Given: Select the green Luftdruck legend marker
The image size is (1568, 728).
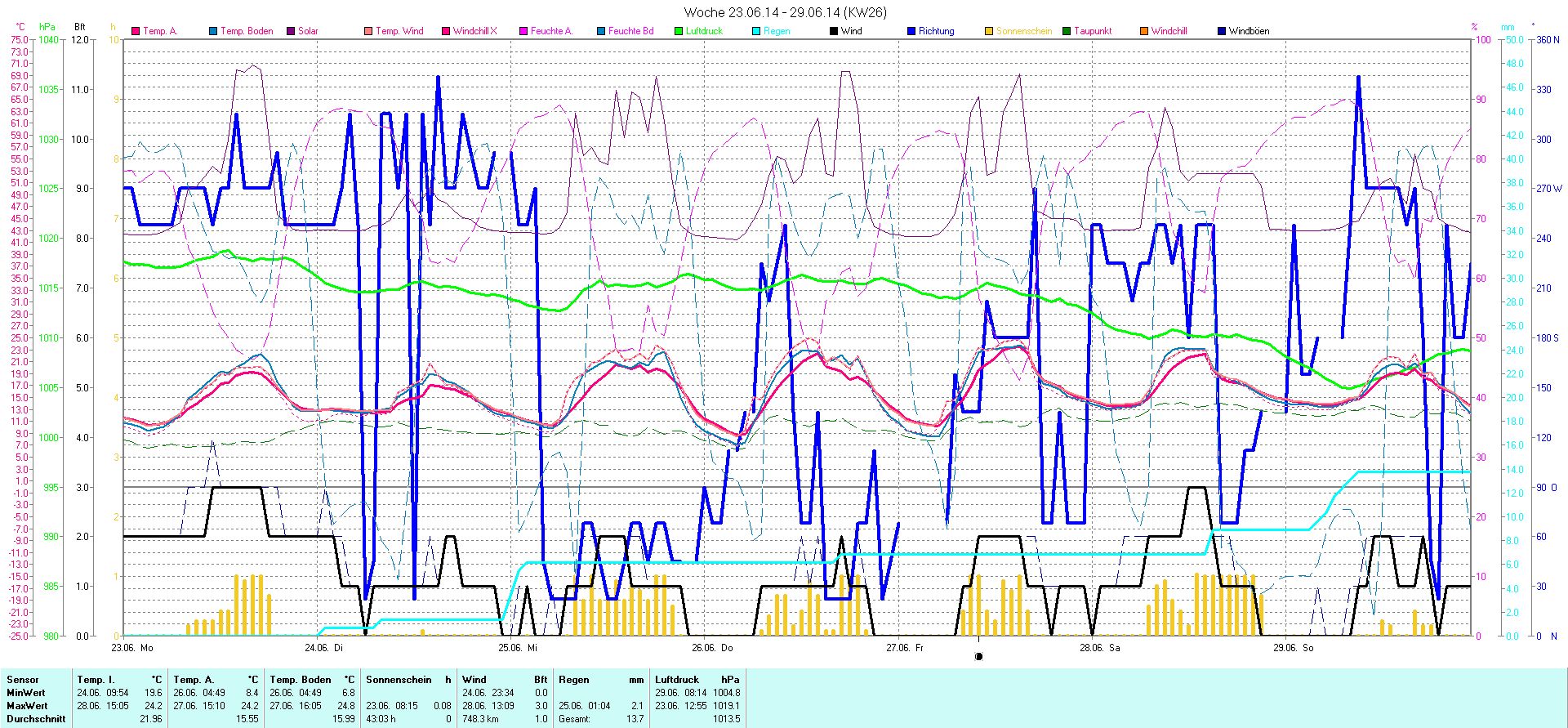Looking at the screenshot, I should [679, 31].
